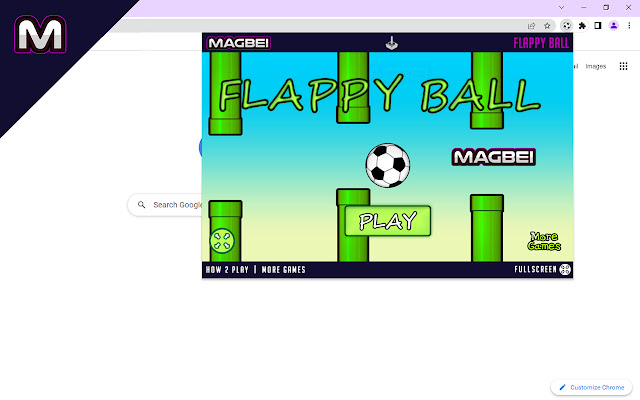Screen dimensions: 640x400
Task: Restore down the Chrome window
Action: [x=606, y=8]
